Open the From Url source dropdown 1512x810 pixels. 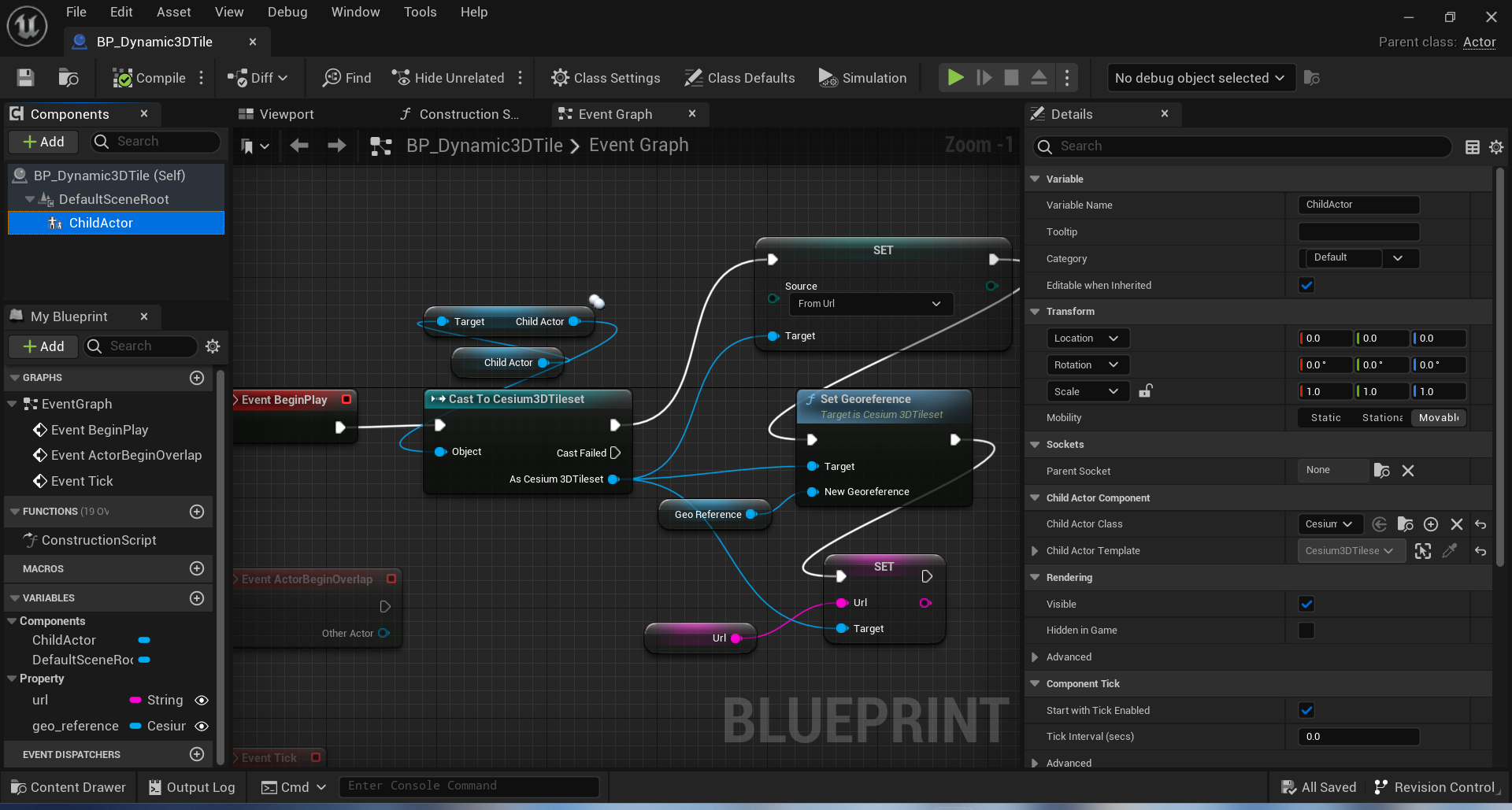click(870, 304)
